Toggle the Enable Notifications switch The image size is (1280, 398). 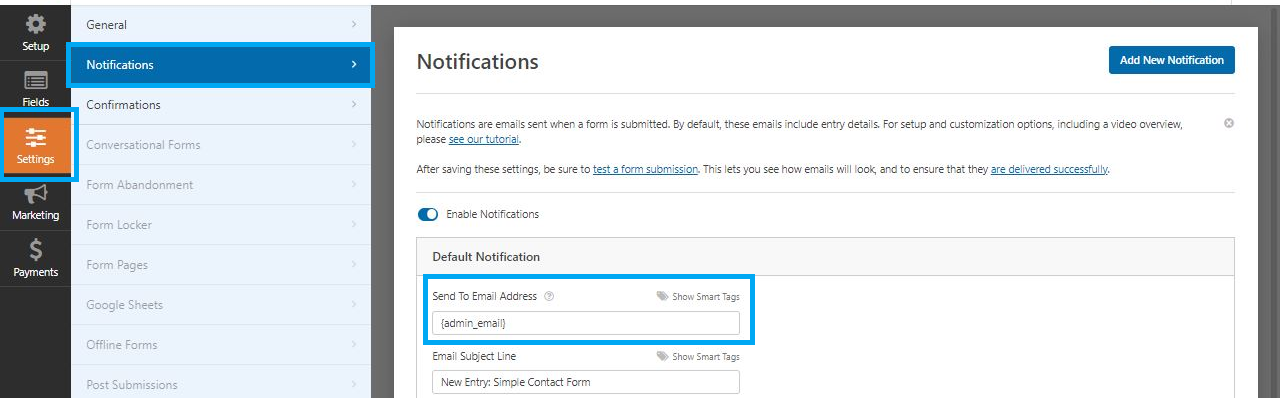[x=428, y=214]
